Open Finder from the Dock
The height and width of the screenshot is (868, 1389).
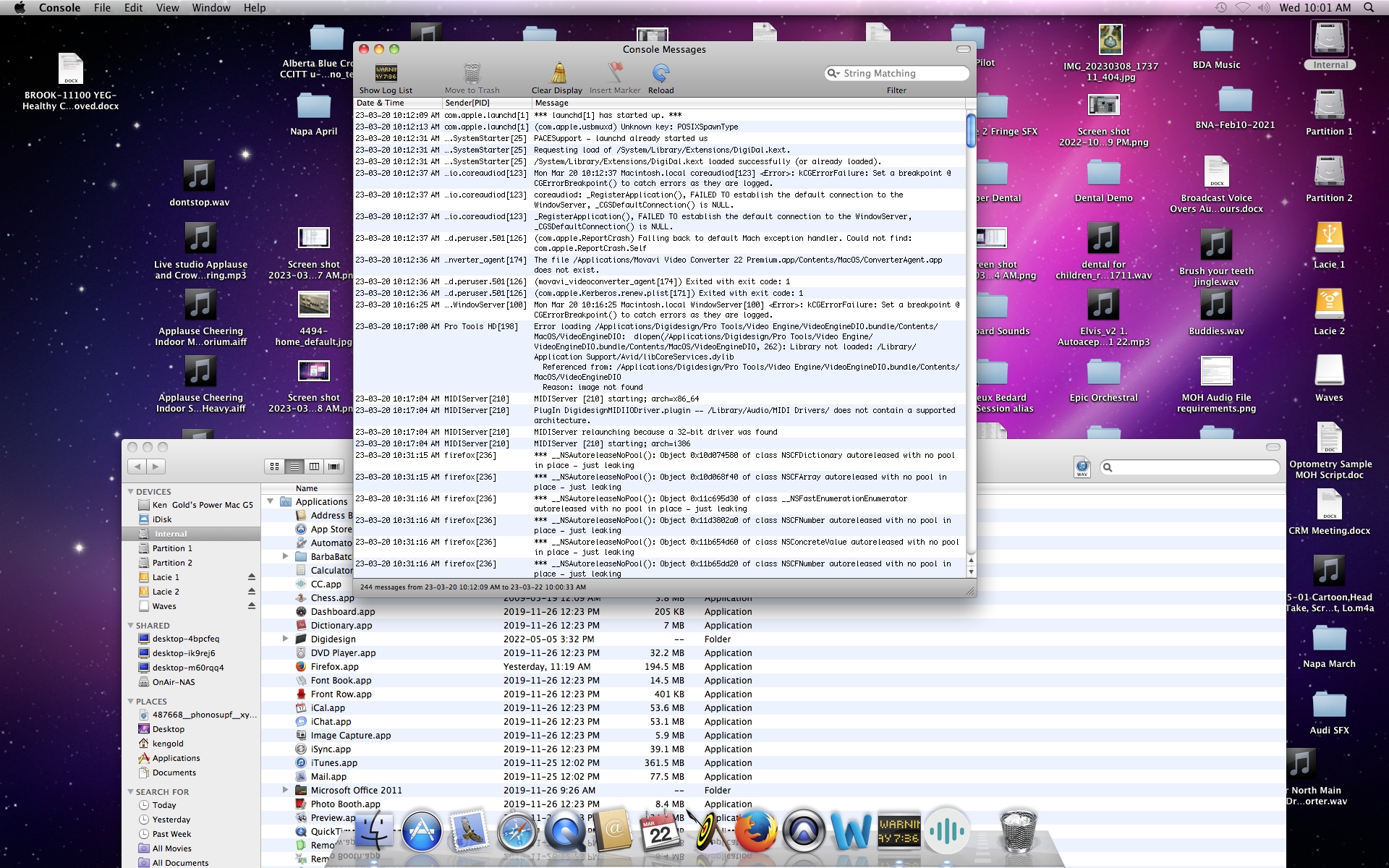[x=374, y=830]
